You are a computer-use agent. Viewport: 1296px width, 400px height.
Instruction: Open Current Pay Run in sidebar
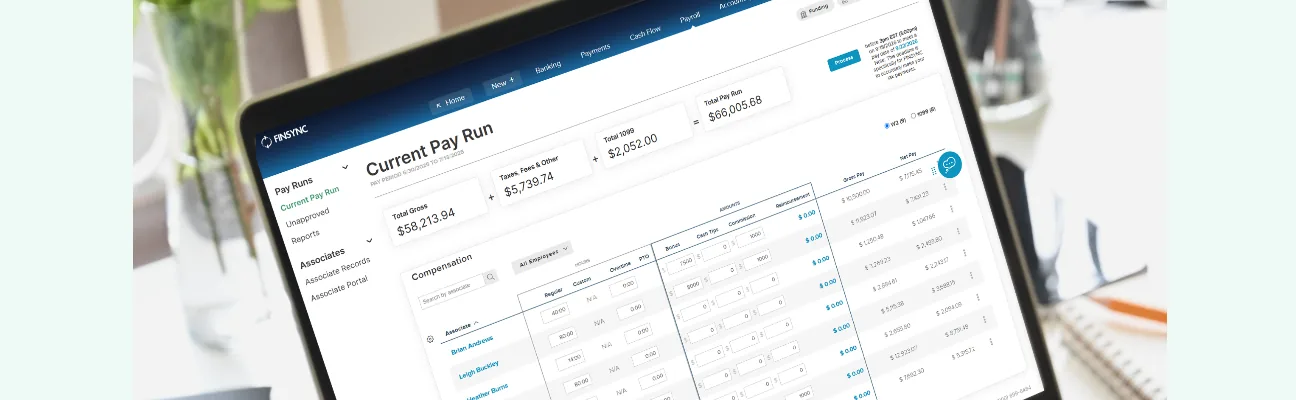310,197
